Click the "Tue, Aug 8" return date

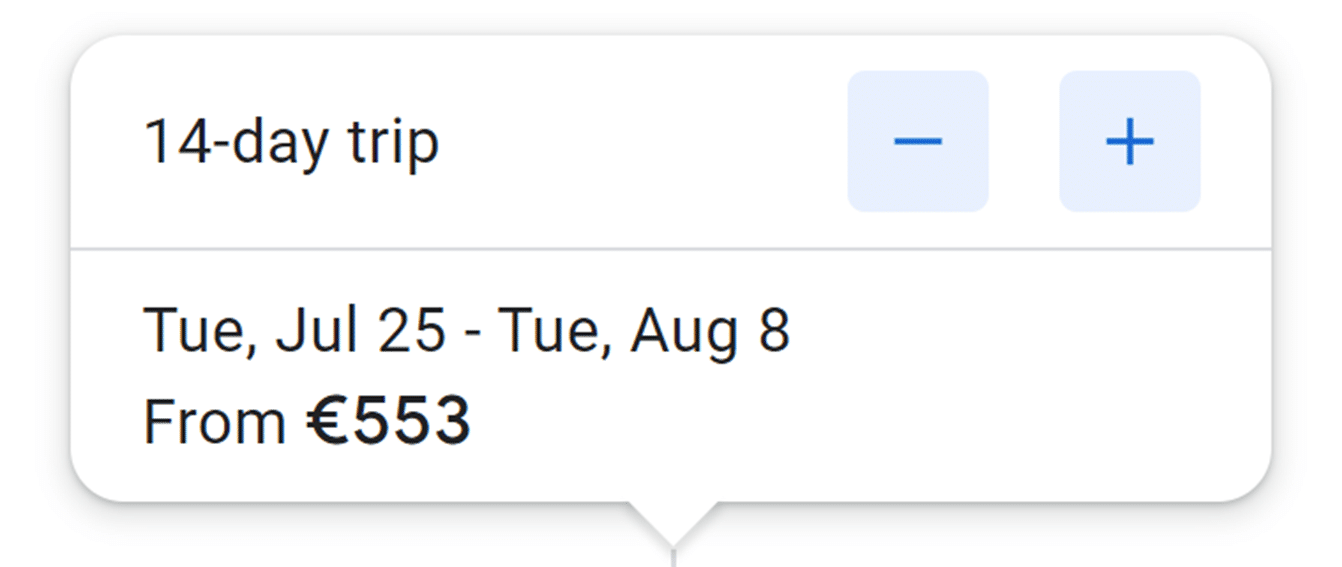coord(644,331)
